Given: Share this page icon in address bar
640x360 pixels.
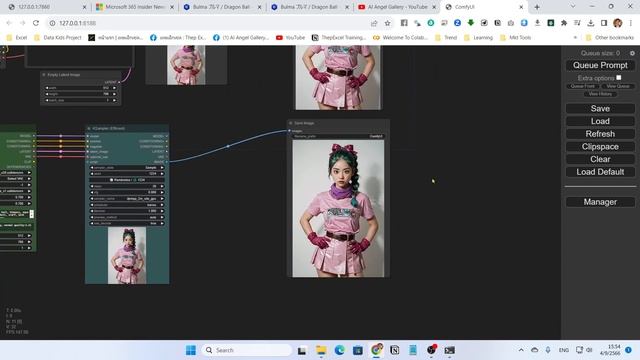Looking at the screenshot, I should coord(374,23).
